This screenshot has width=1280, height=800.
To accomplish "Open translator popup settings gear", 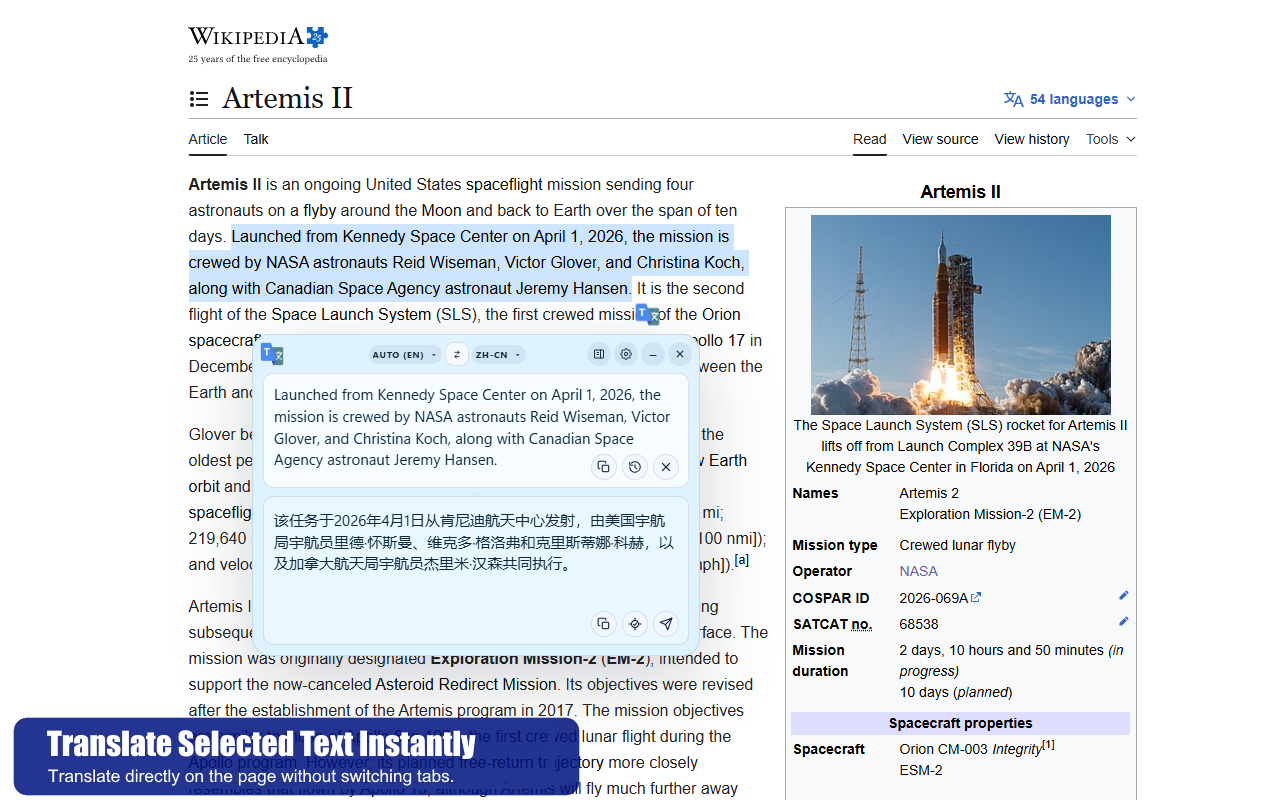I will (x=626, y=354).
